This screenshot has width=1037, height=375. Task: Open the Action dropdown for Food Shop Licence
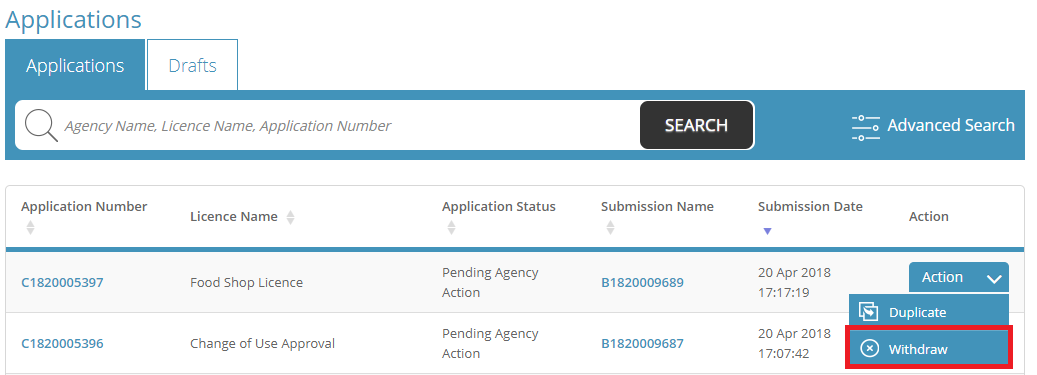tap(958, 277)
